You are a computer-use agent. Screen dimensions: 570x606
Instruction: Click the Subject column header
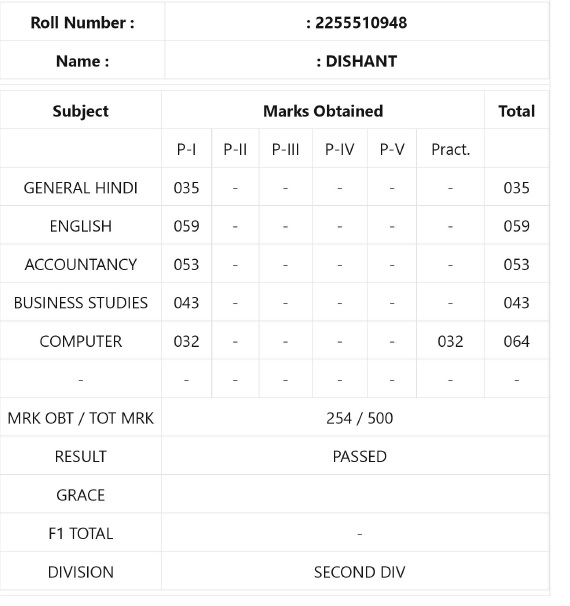point(80,111)
